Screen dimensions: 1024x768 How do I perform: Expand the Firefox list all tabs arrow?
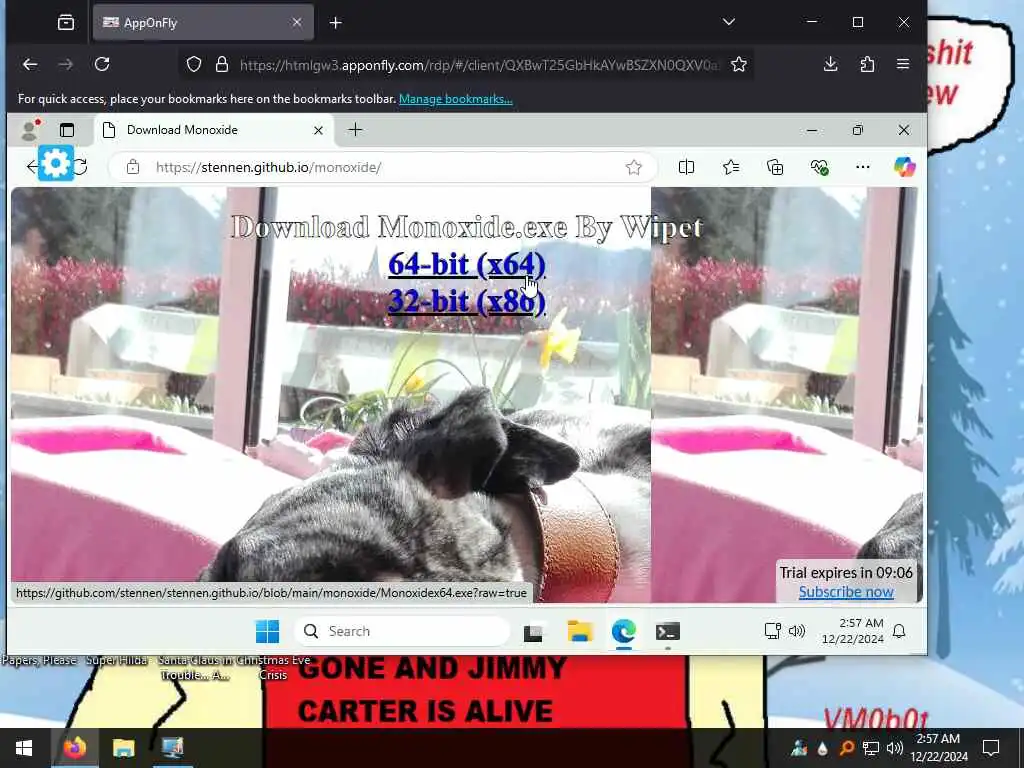click(729, 22)
